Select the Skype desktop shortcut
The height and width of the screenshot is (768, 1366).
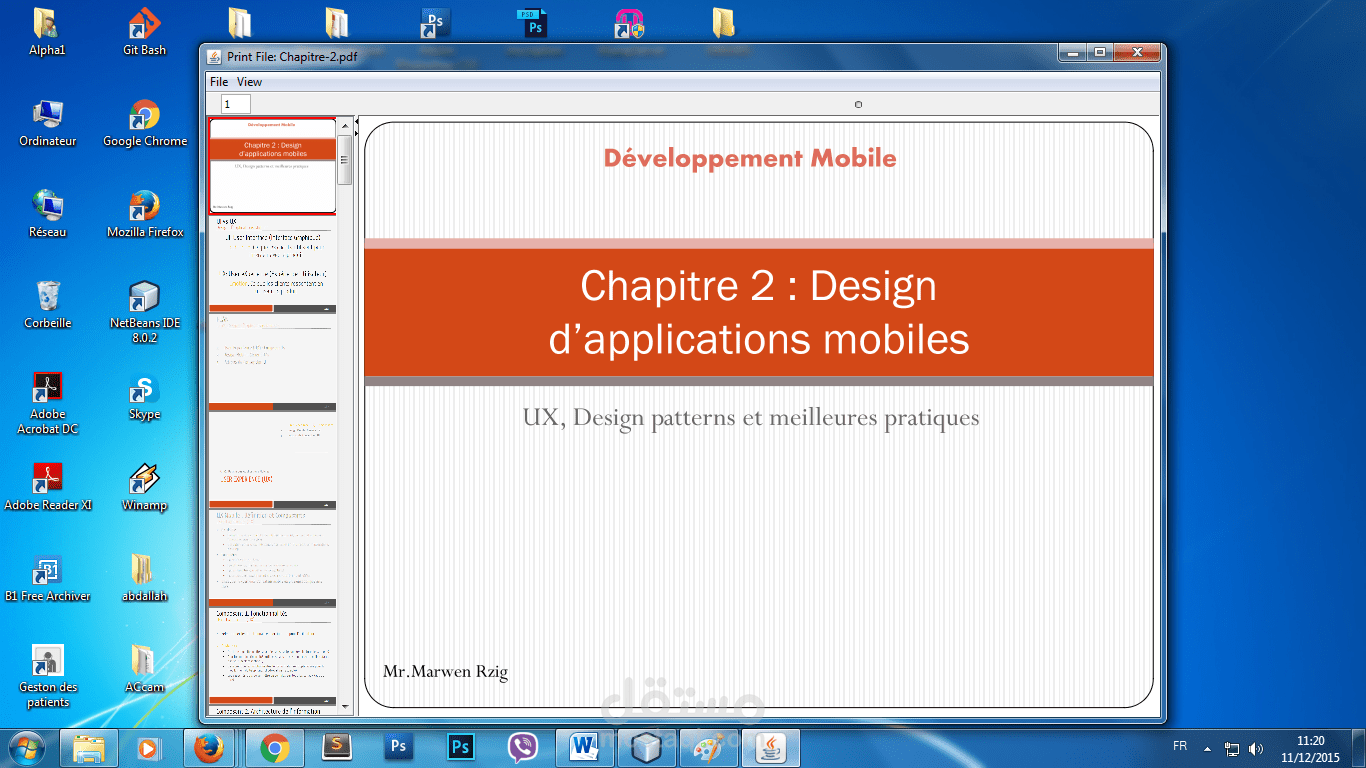click(x=145, y=396)
